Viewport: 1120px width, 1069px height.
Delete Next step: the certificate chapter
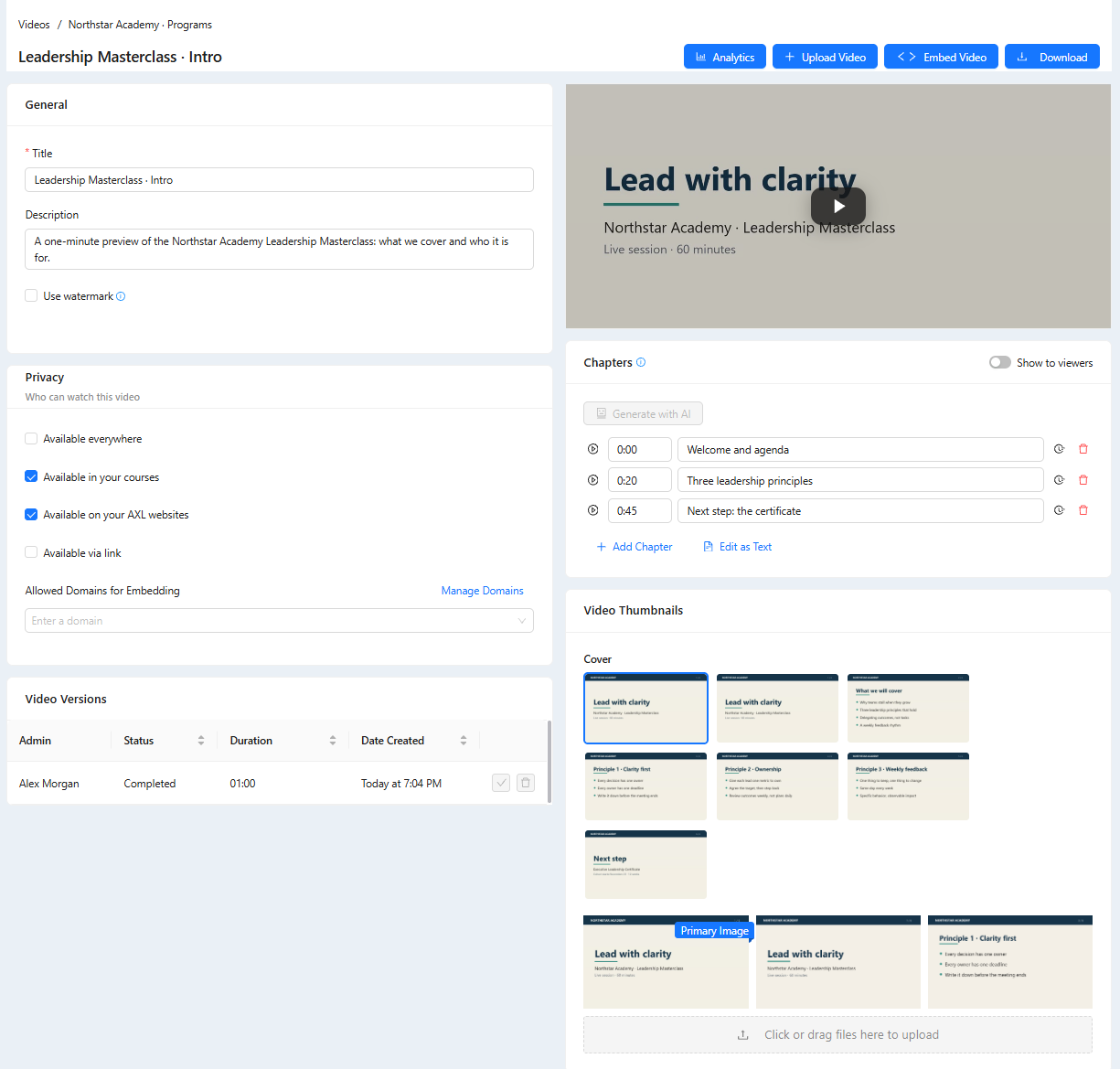coord(1083,511)
